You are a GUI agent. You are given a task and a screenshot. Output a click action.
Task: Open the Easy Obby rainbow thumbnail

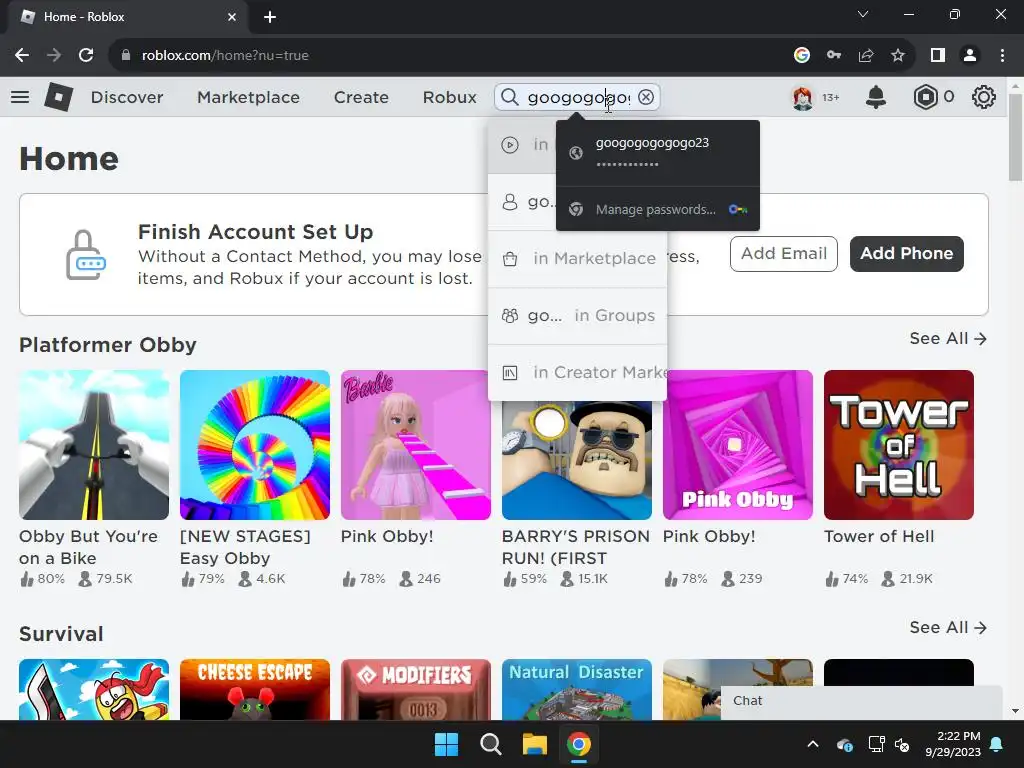pyautogui.click(x=255, y=445)
